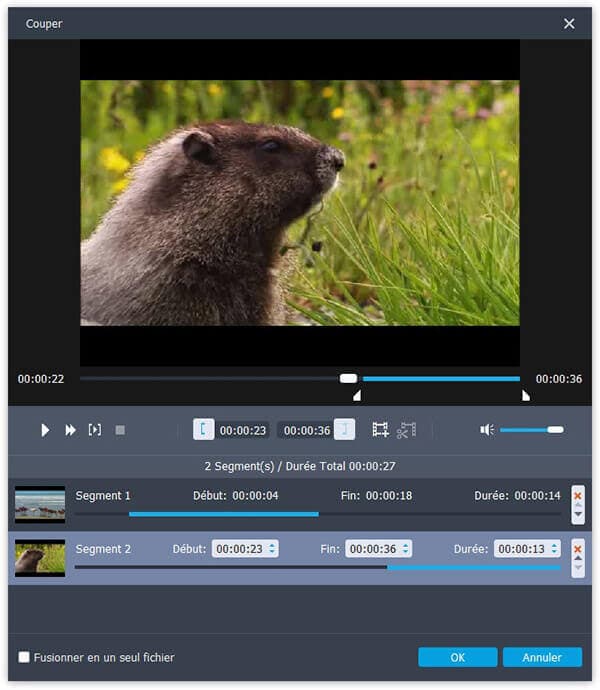
Task: Set segment start with the left bracket button
Action: [x=203, y=429]
